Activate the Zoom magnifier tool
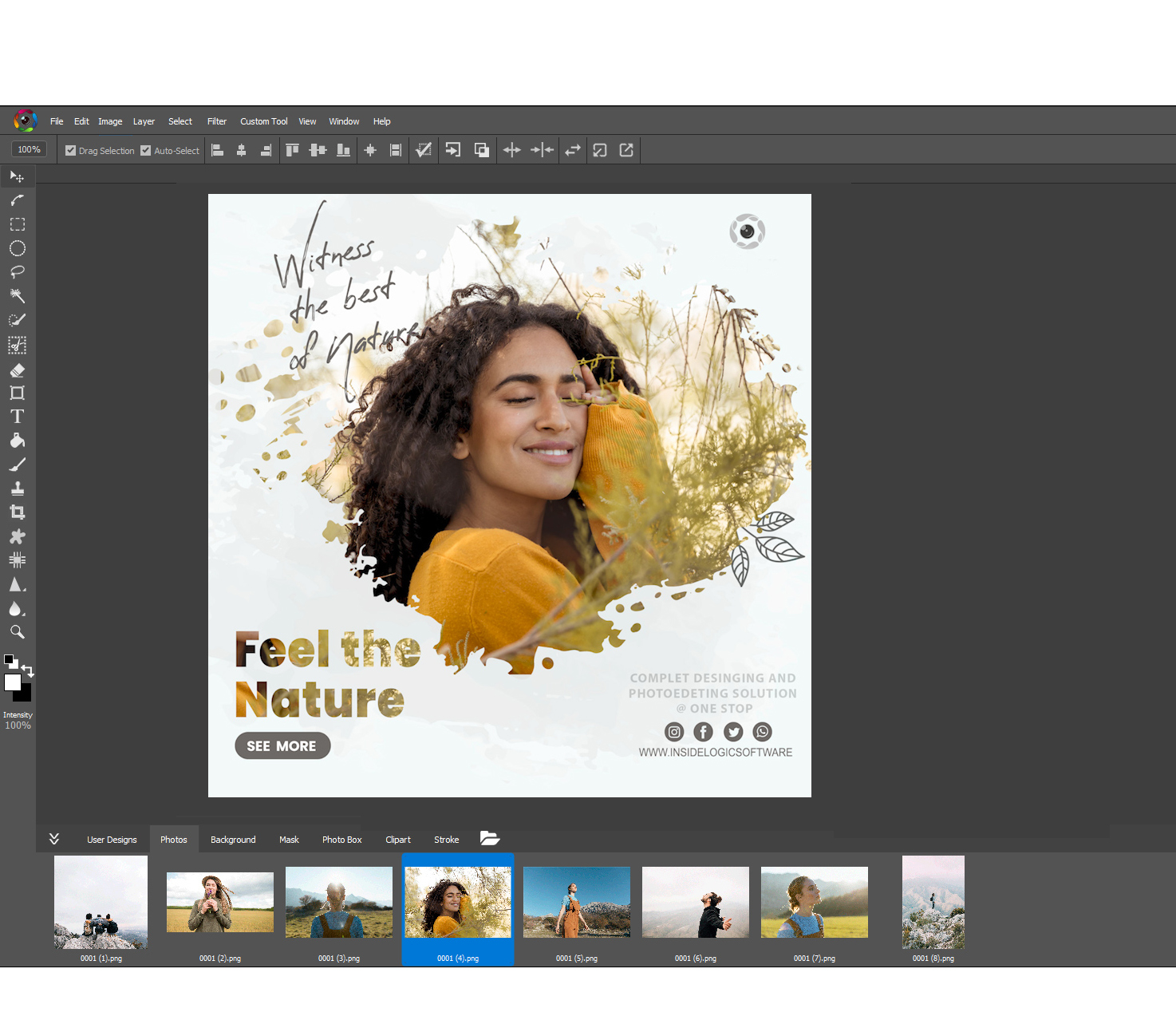Viewport: 1176px width, 1020px height. point(17,632)
